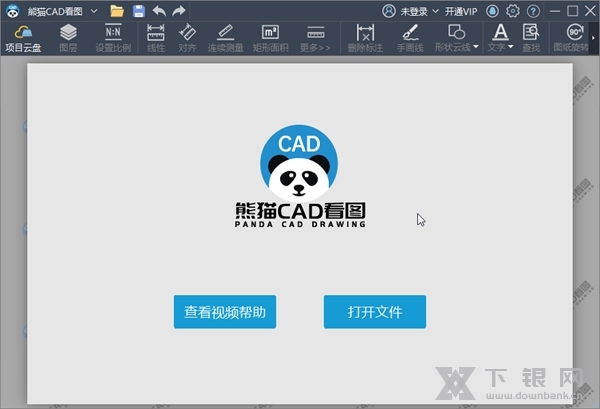Select the 矩形面积 rectangle area tool
Screen dimensions: 600x409
click(x=270, y=38)
